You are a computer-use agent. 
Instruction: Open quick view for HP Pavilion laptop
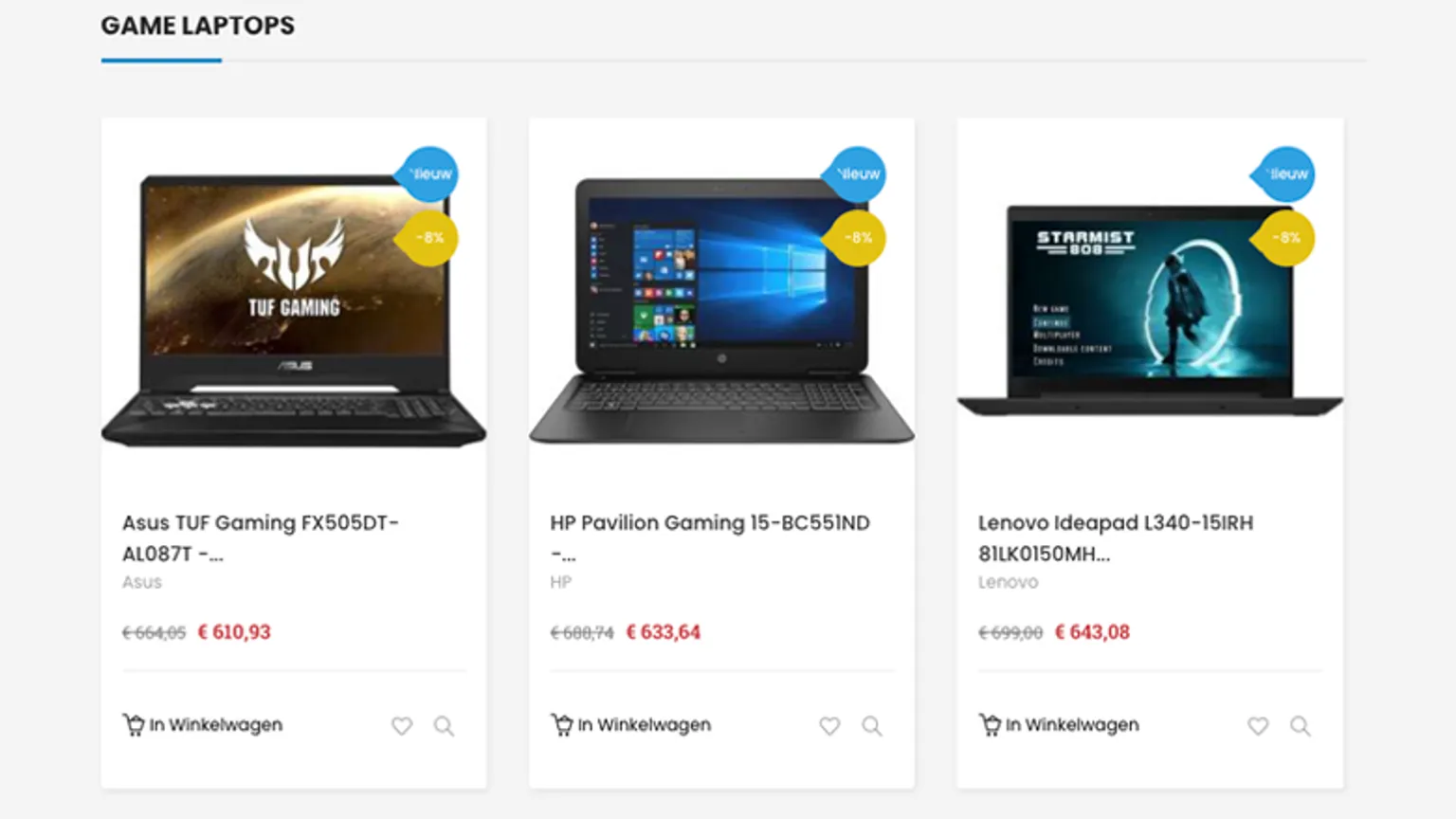tap(872, 726)
